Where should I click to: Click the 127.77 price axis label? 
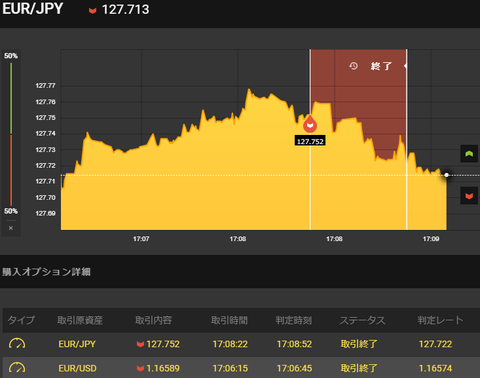(45, 86)
